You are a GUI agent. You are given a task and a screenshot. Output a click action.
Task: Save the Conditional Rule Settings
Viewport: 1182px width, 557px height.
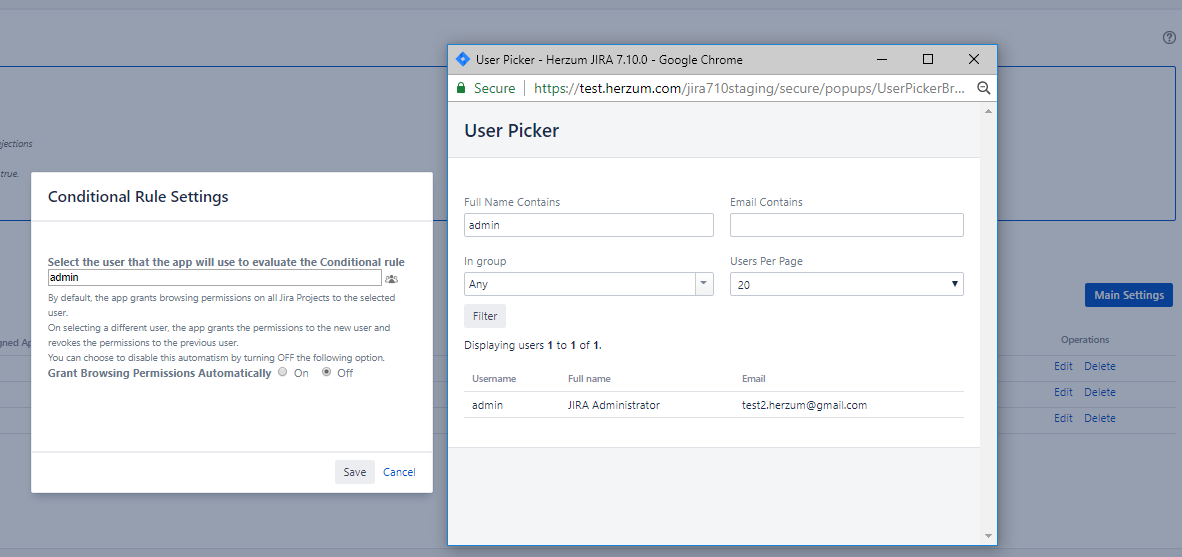pos(354,472)
